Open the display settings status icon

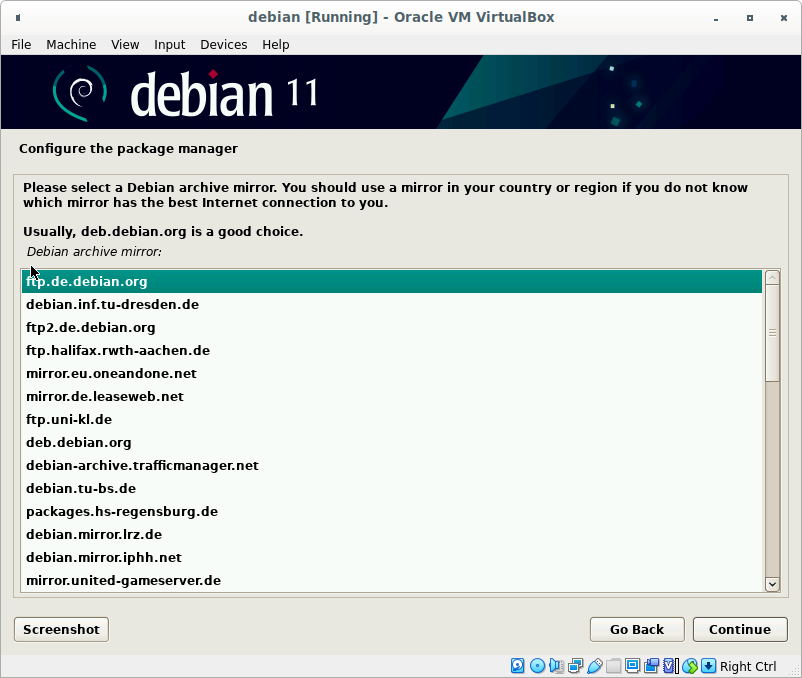[x=632, y=666]
